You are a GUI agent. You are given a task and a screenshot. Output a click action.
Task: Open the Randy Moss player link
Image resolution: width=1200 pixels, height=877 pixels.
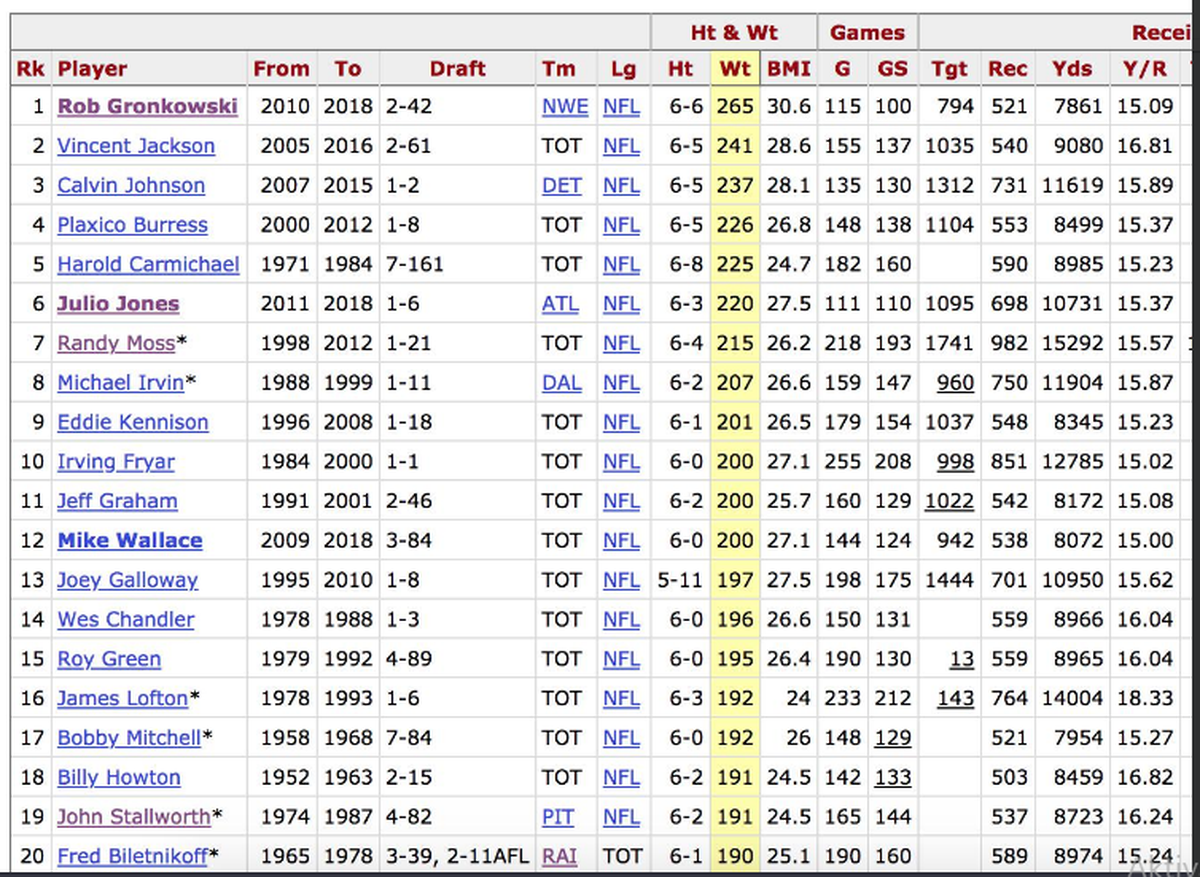coord(116,343)
